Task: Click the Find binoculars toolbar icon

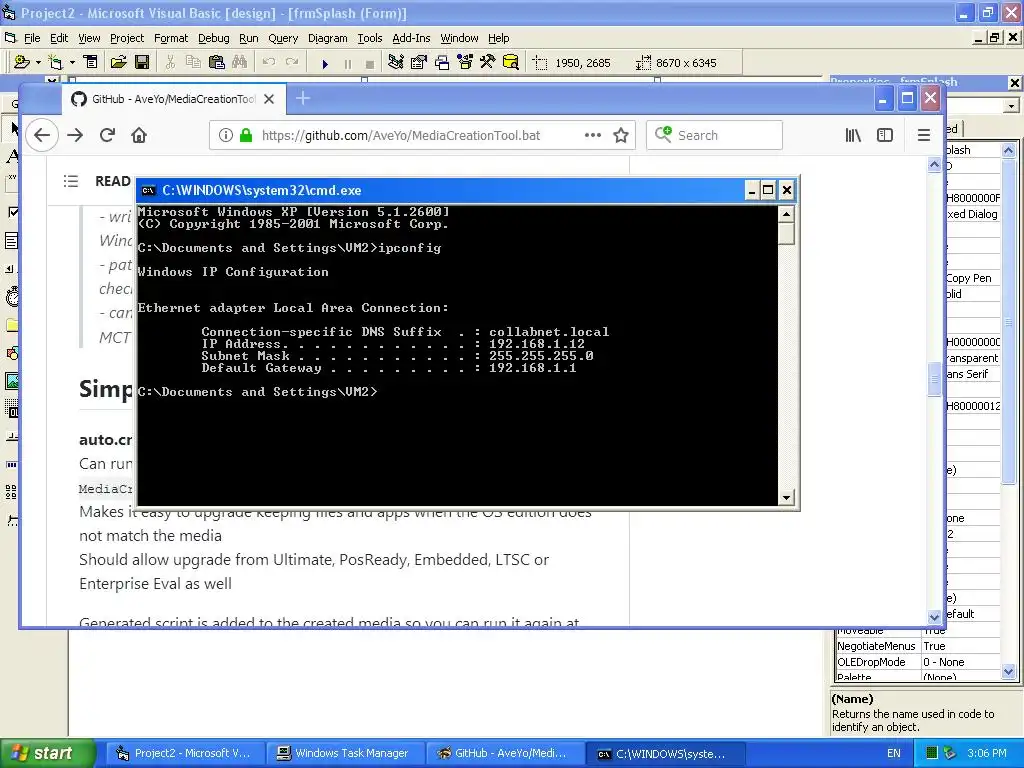Action: point(240,63)
